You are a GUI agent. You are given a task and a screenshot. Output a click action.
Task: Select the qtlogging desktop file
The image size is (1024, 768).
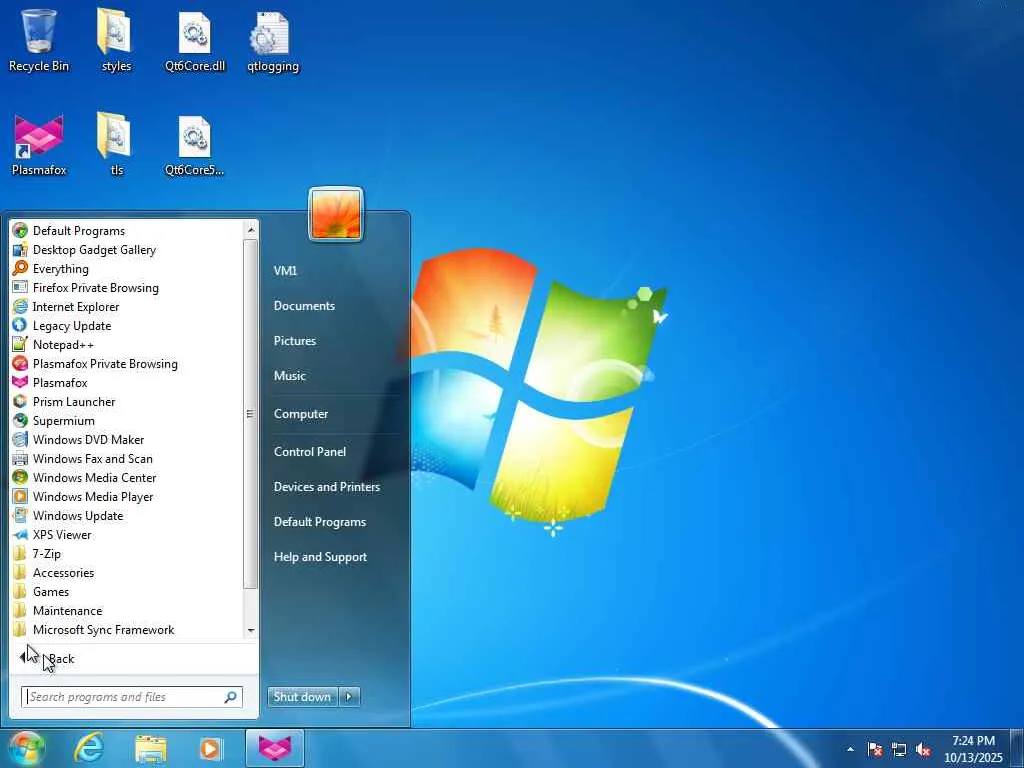coord(272,40)
